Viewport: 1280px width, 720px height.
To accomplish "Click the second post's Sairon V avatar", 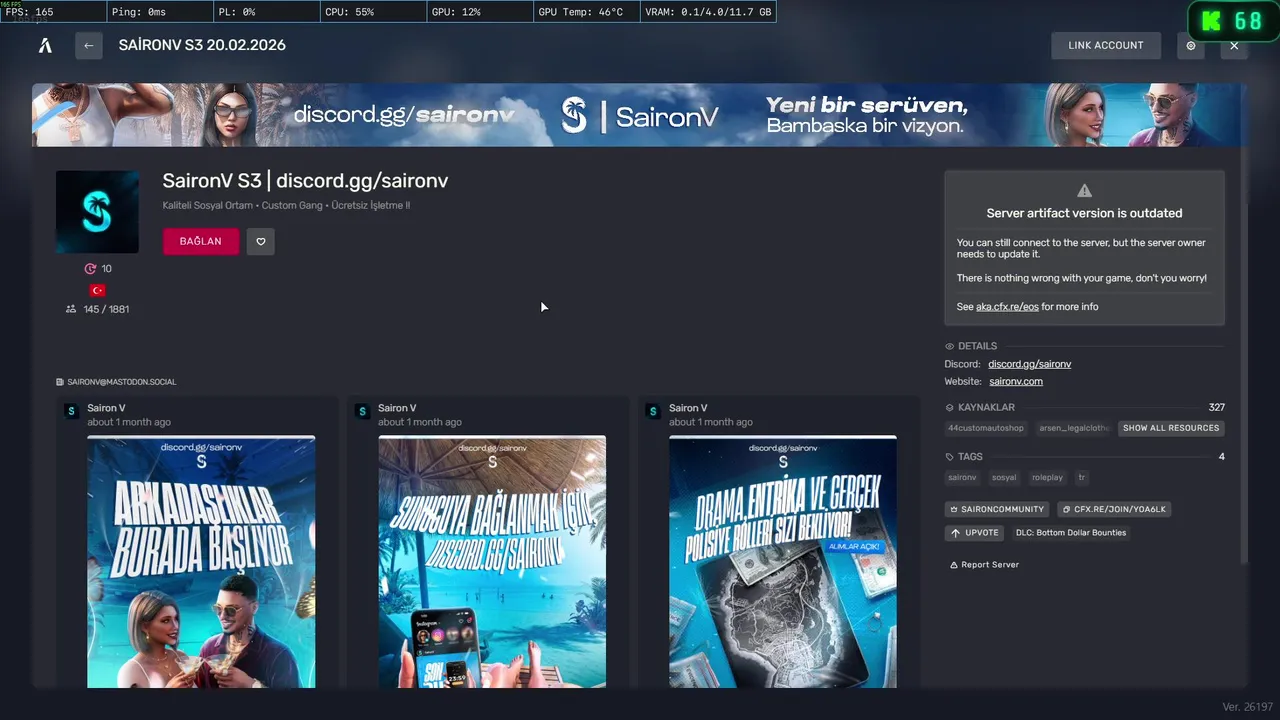I will pyautogui.click(x=362, y=411).
